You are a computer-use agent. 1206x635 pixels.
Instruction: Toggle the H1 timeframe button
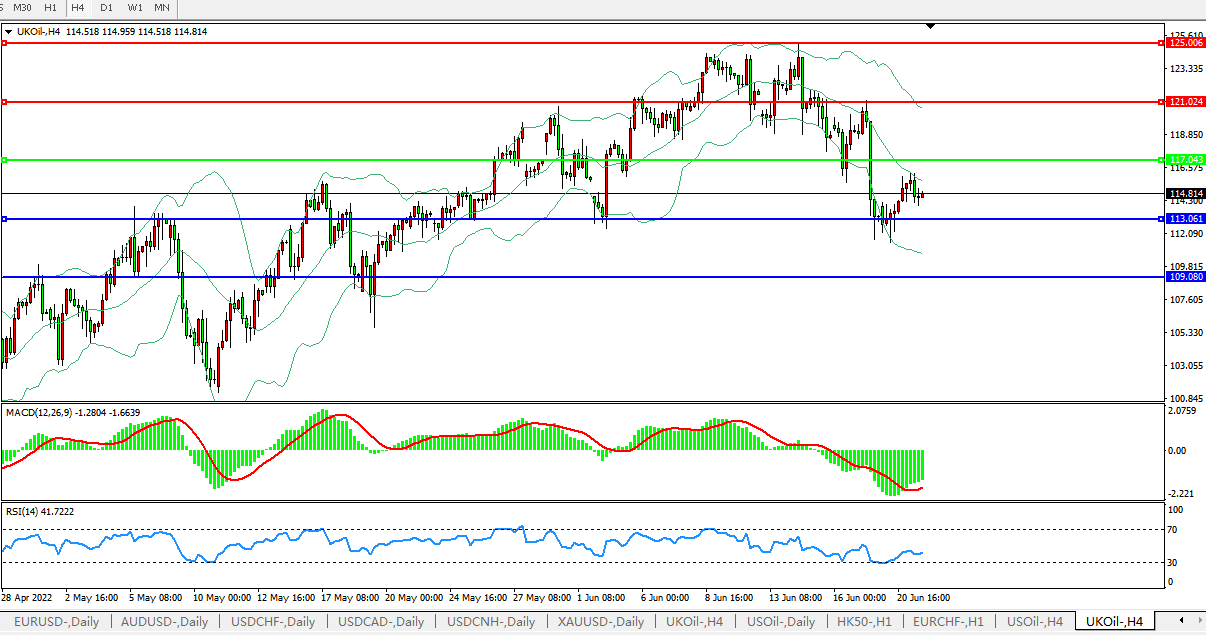(51, 8)
